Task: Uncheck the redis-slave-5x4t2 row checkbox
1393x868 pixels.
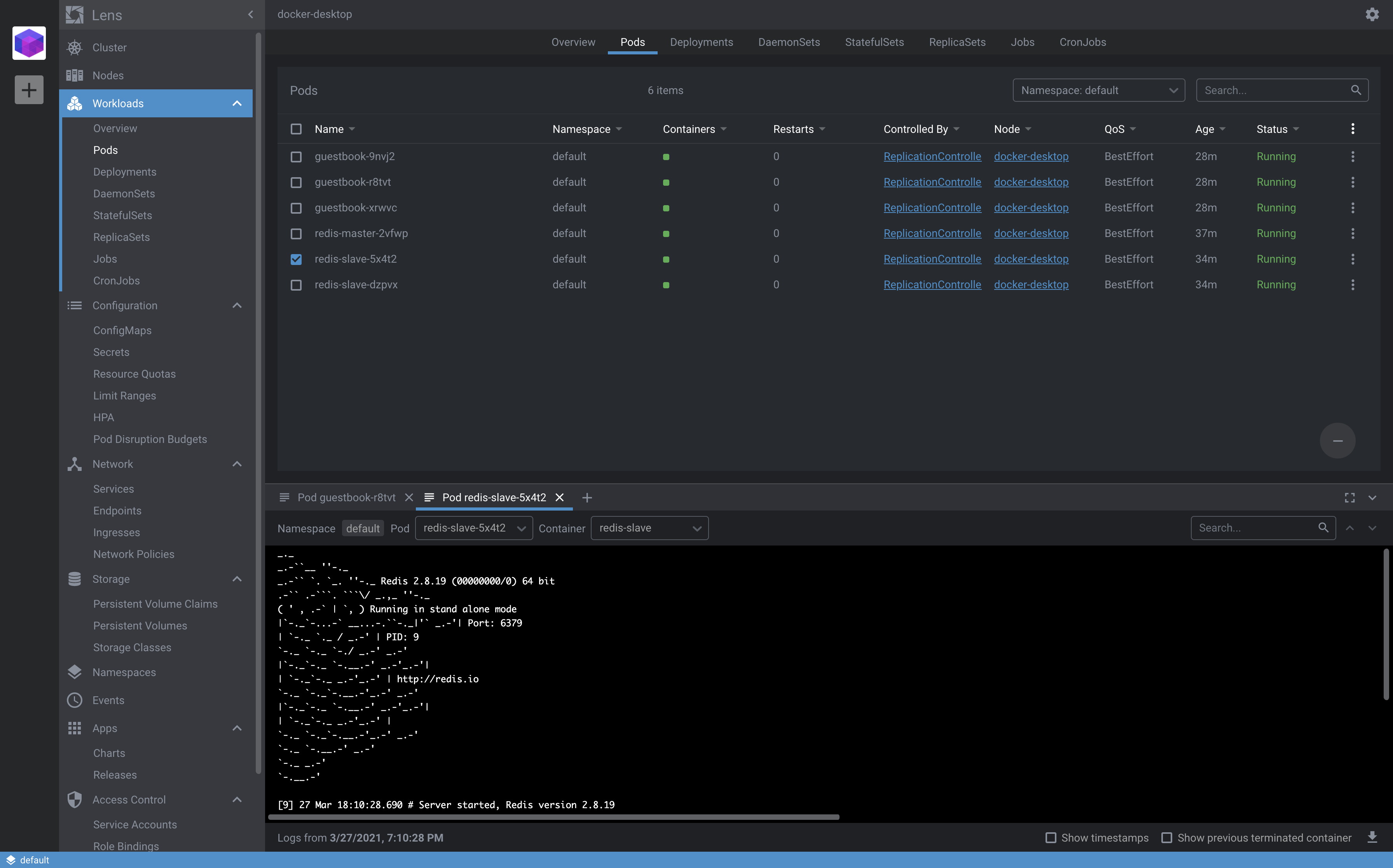Action: click(x=296, y=260)
